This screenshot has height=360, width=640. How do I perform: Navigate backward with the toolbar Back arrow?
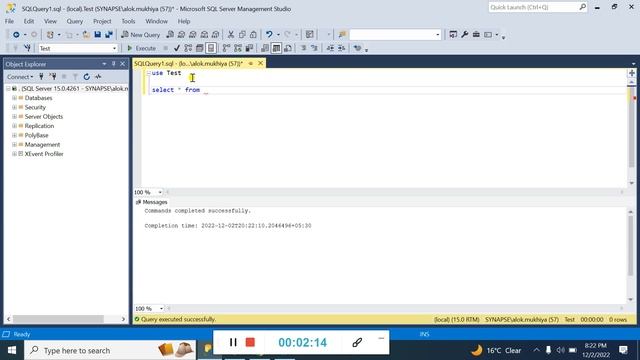(16, 35)
